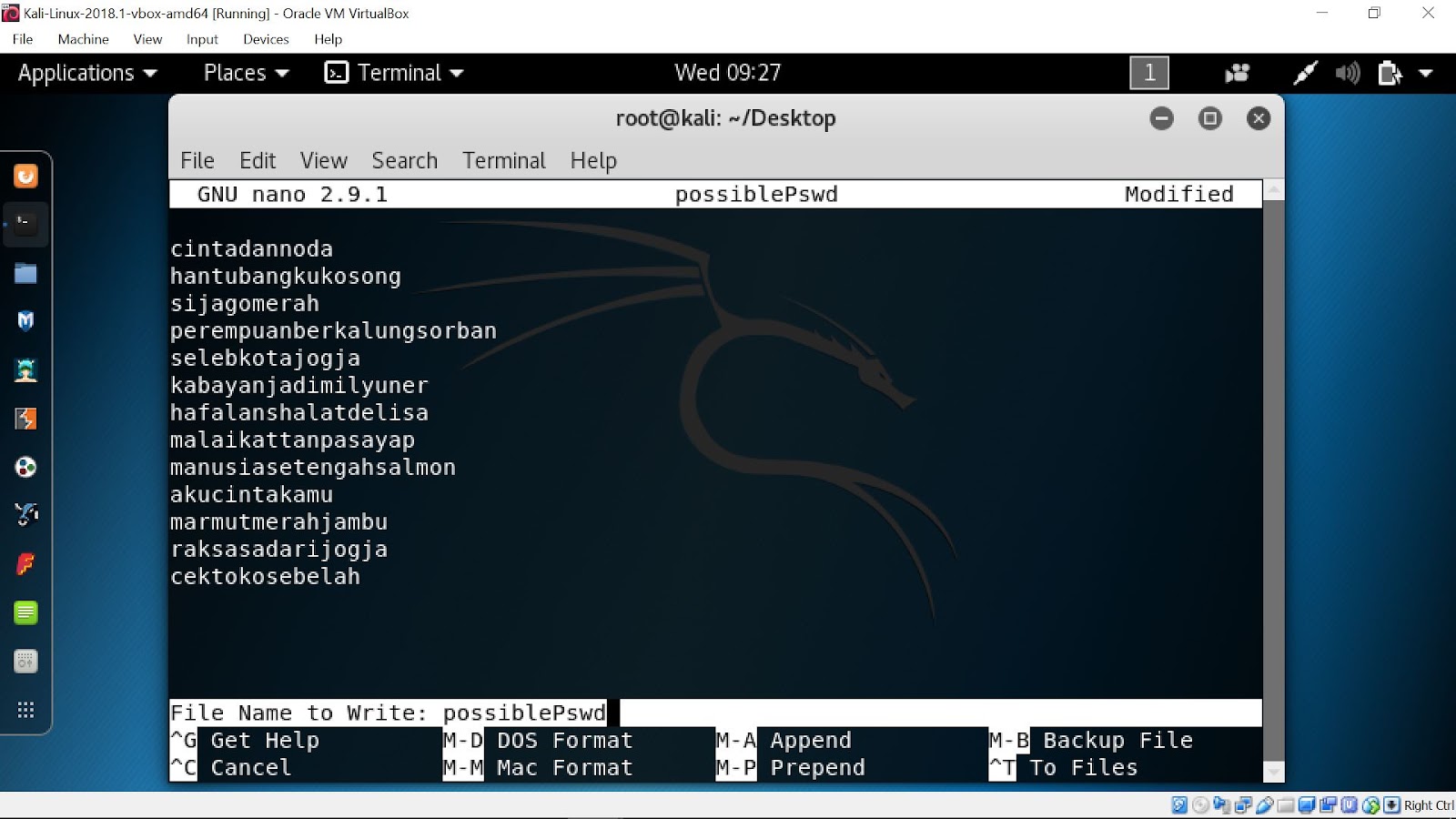This screenshot has width=1456, height=819.
Task: Click the volume speaker icon in top bar
Action: [x=1348, y=73]
